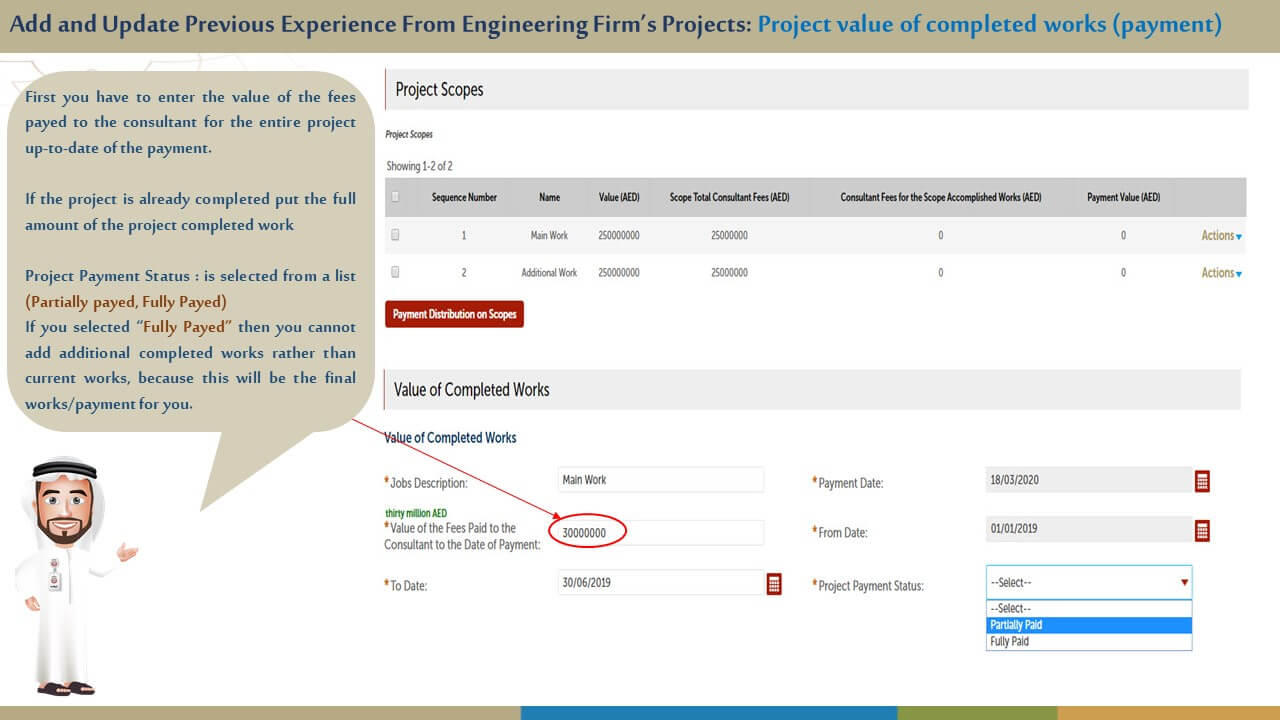The width and height of the screenshot is (1280, 720).
Task: Expand Actions menu for Main Work row
Action: point(1221,236)
